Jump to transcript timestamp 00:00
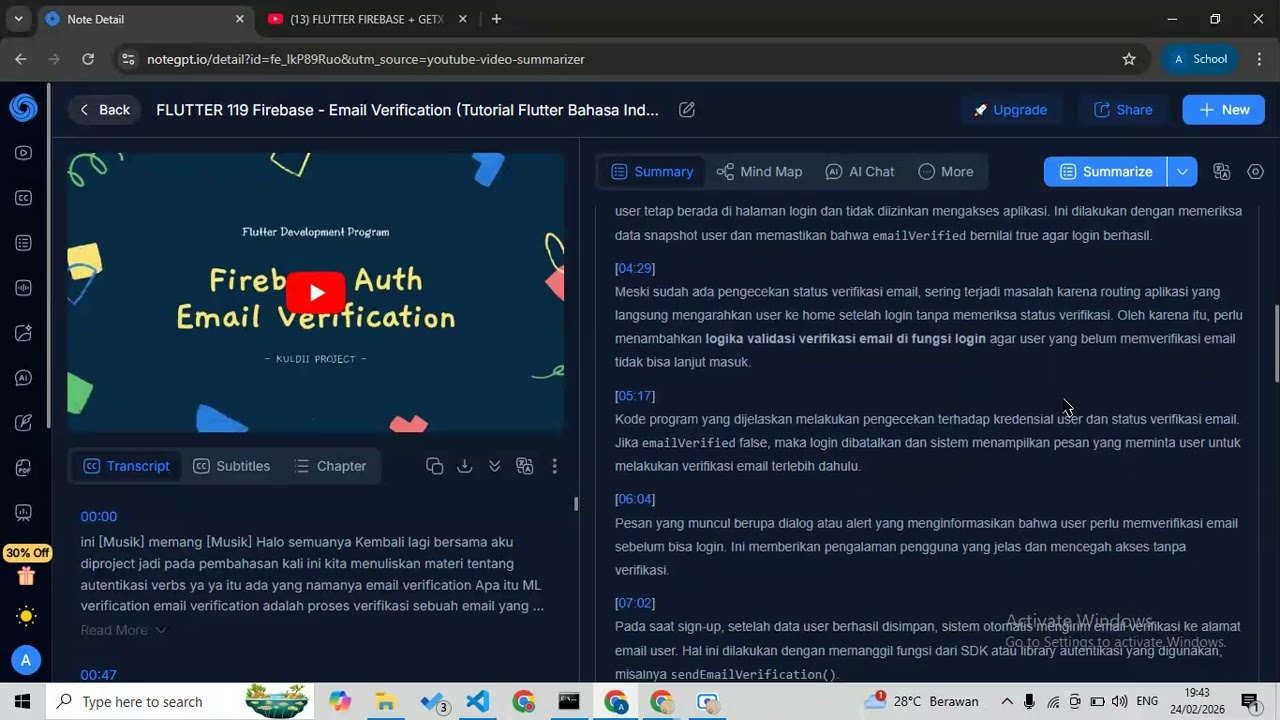1280x720 pixels. (x=99, y=517)
